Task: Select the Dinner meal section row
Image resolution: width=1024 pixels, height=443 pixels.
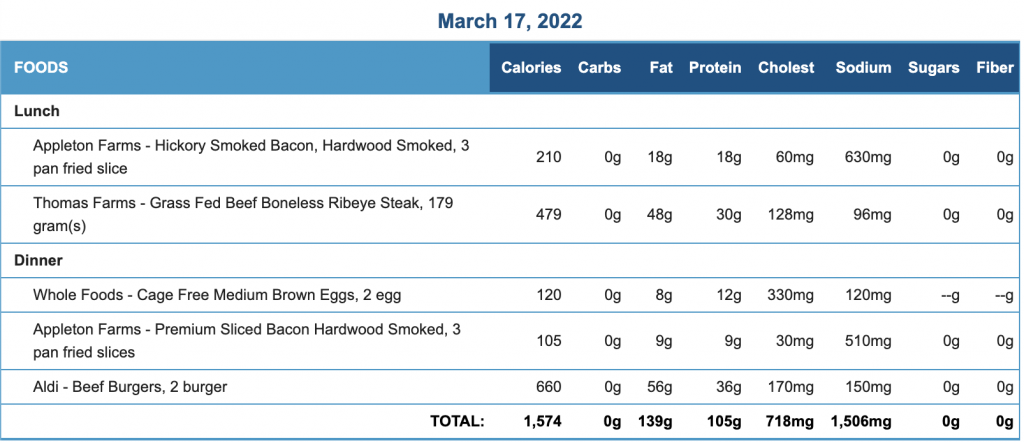Action: (510, 261)
